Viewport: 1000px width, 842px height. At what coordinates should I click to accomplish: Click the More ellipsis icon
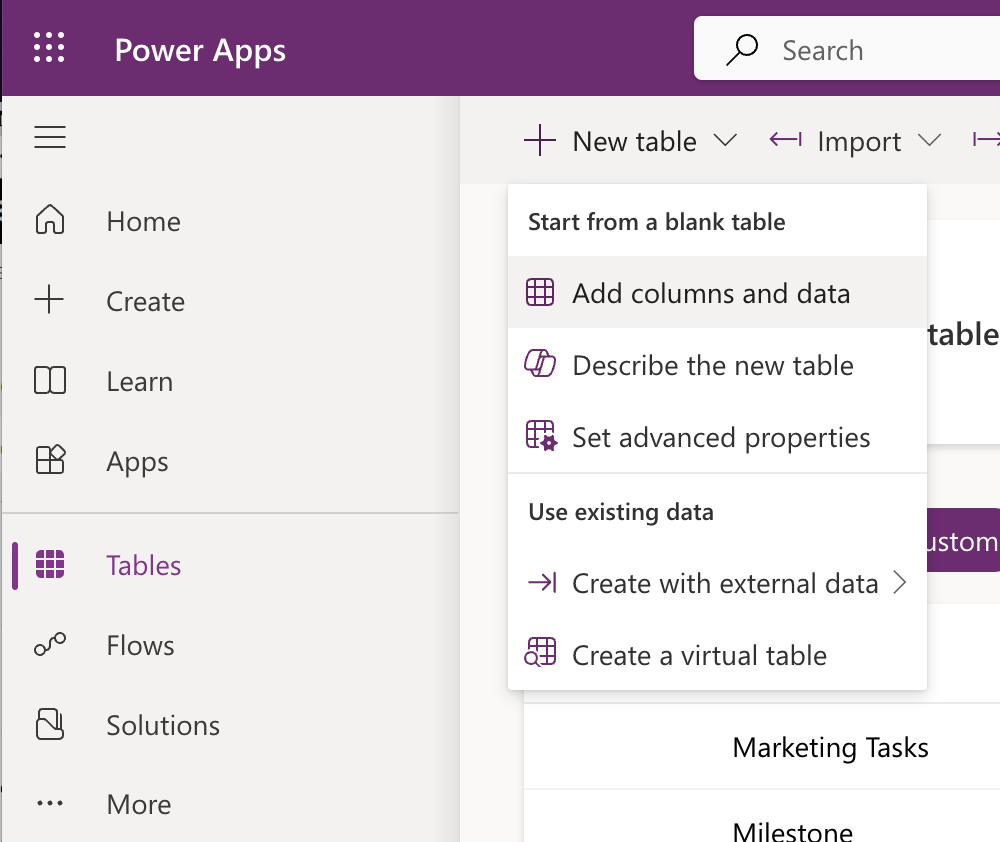50,804
